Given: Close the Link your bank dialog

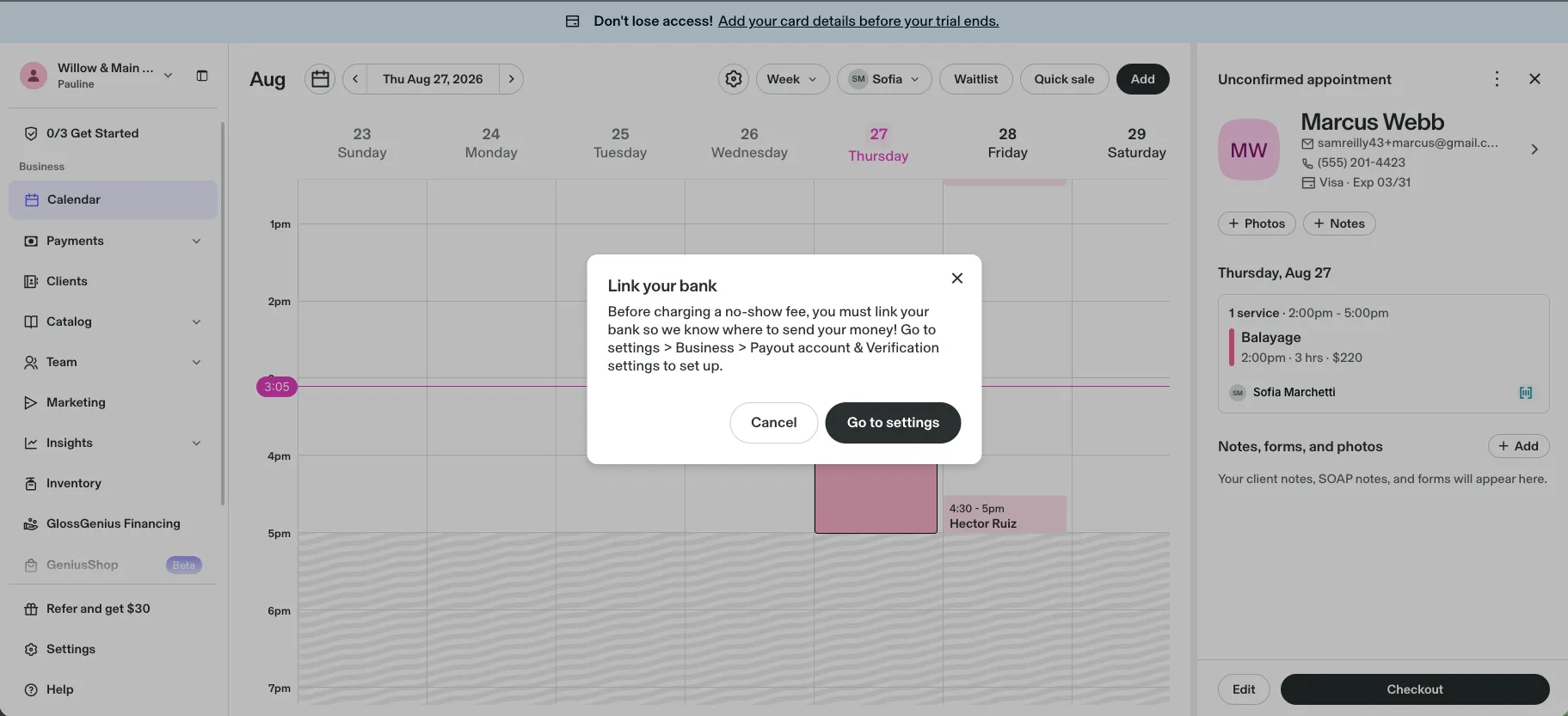Looking at the screenshot, I should pos(957,278).
